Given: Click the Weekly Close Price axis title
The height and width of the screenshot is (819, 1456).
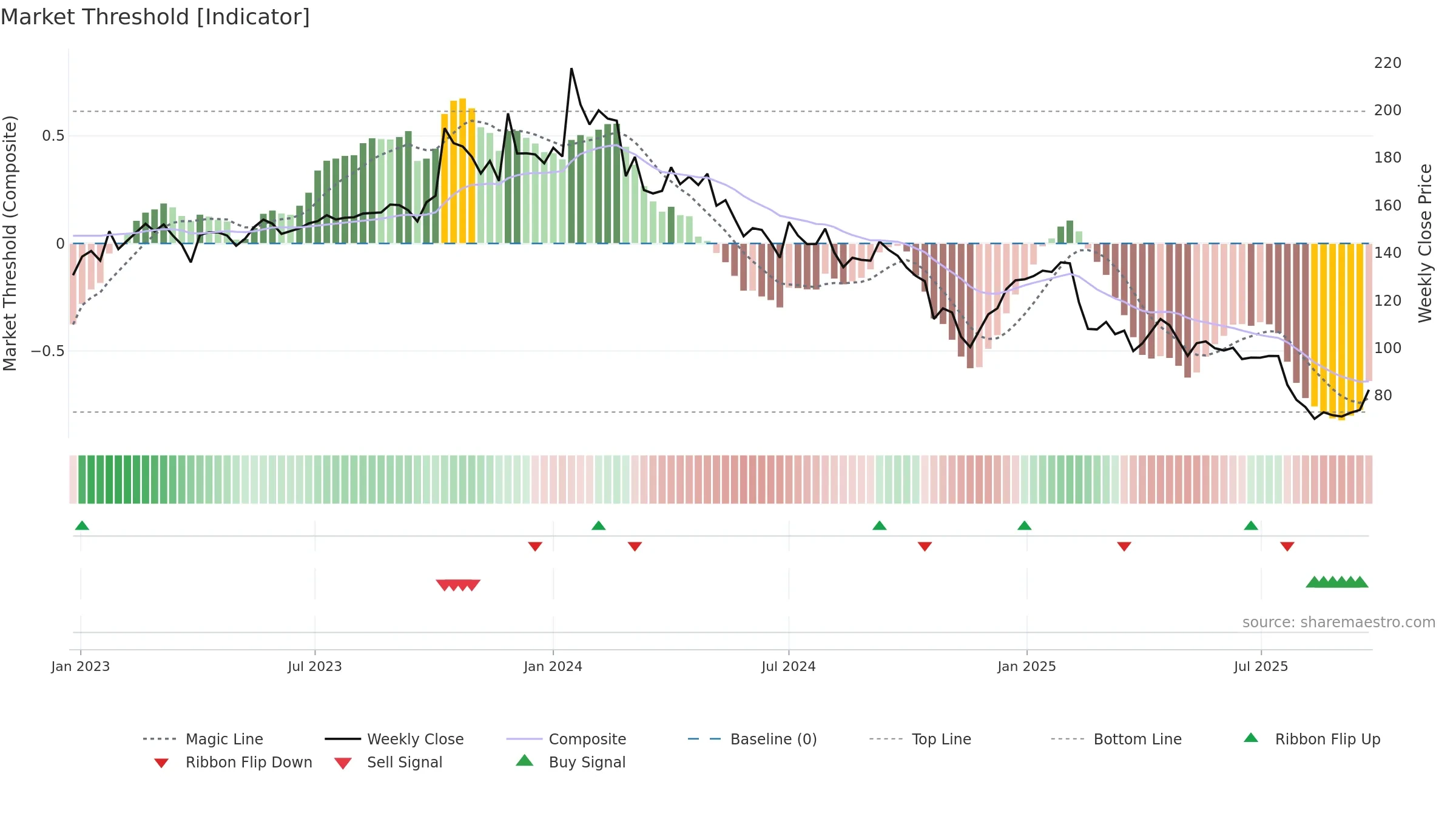Looking at the screenshot, I should click(x=1425, y=243).
